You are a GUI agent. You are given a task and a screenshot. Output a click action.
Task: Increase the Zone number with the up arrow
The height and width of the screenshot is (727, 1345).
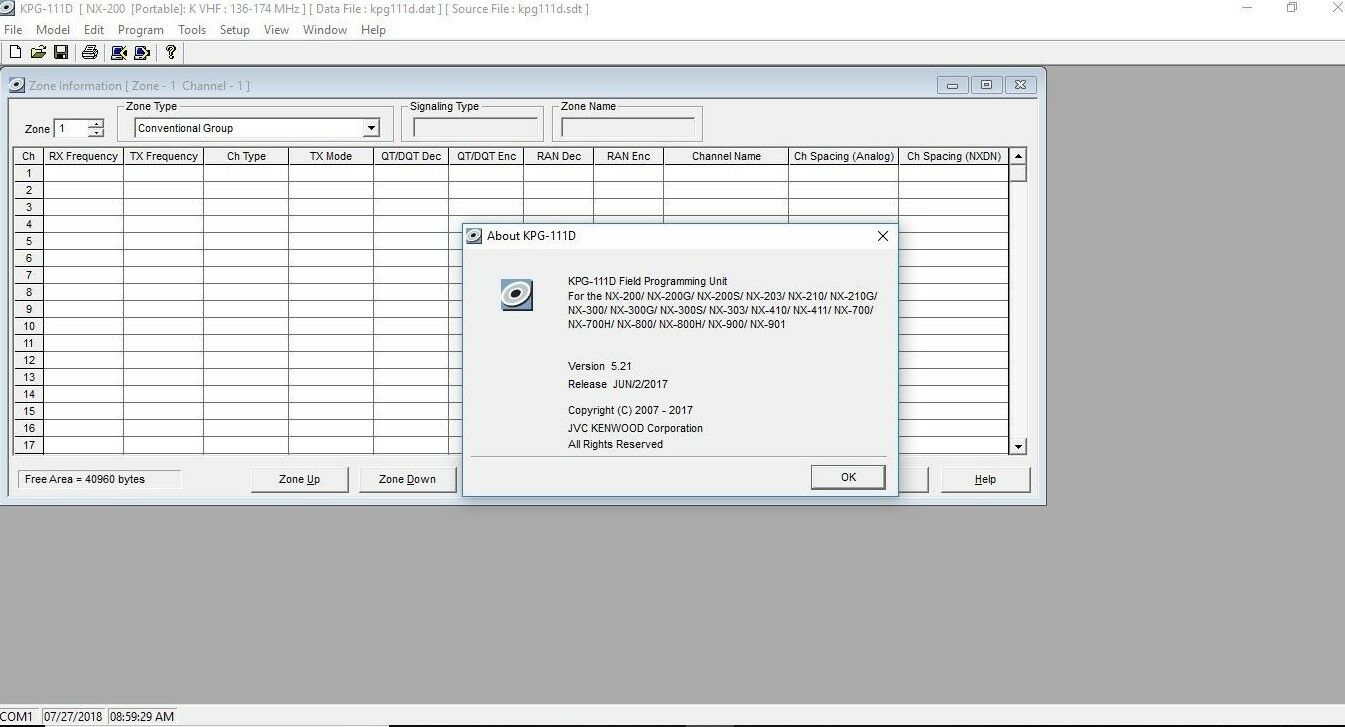coord(96,124)
